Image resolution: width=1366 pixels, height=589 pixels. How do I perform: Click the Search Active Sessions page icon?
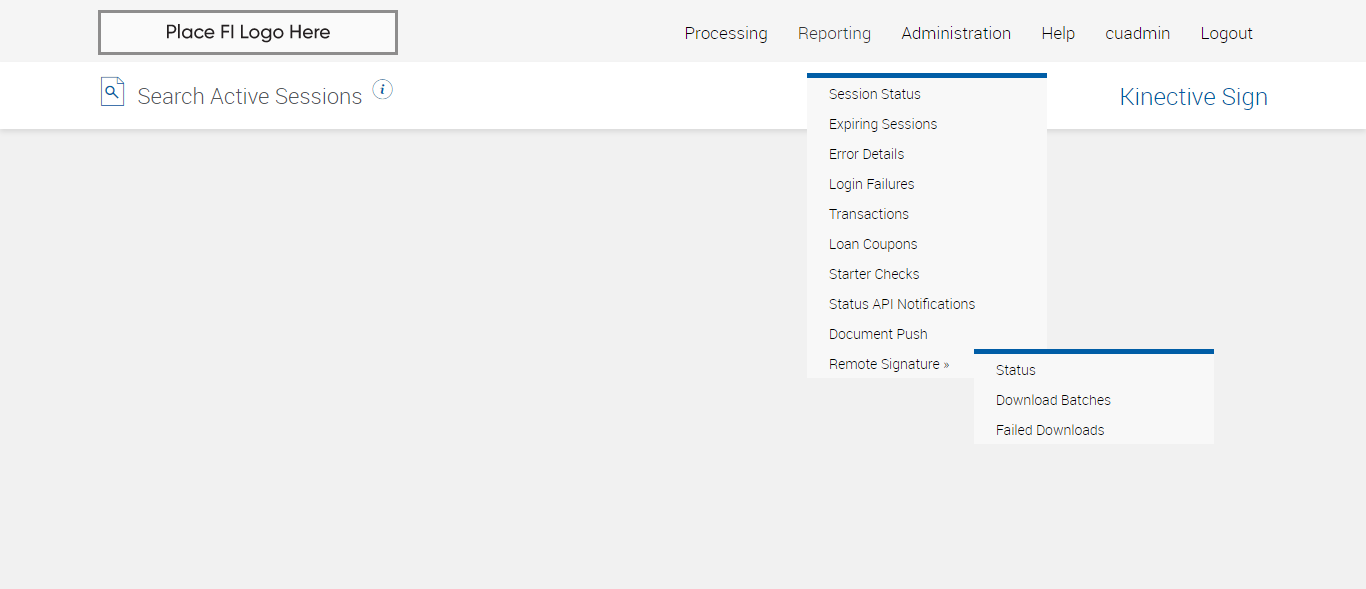pyautogui.click(x=112, y=92)
